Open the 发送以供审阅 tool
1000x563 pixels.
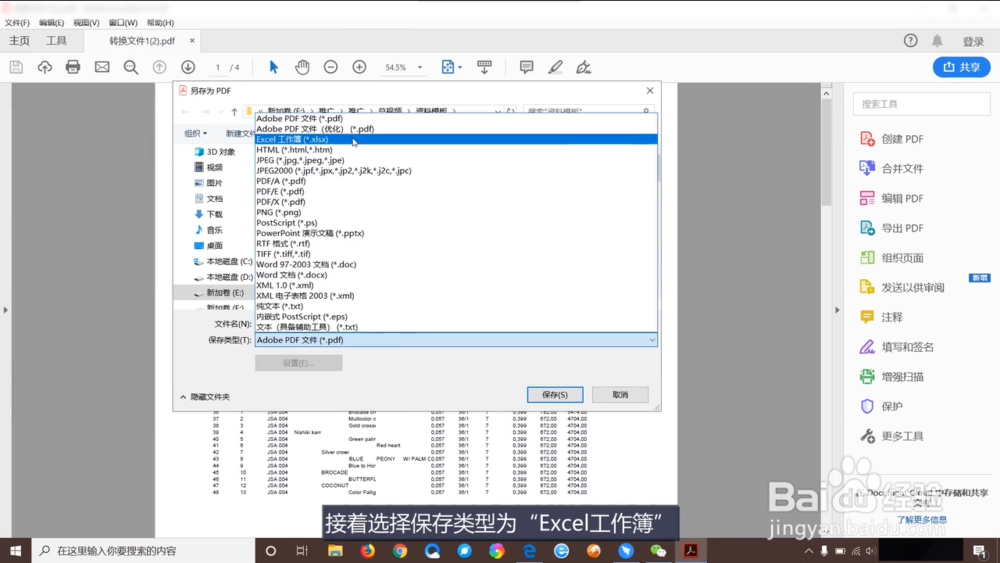click(902, 288)
